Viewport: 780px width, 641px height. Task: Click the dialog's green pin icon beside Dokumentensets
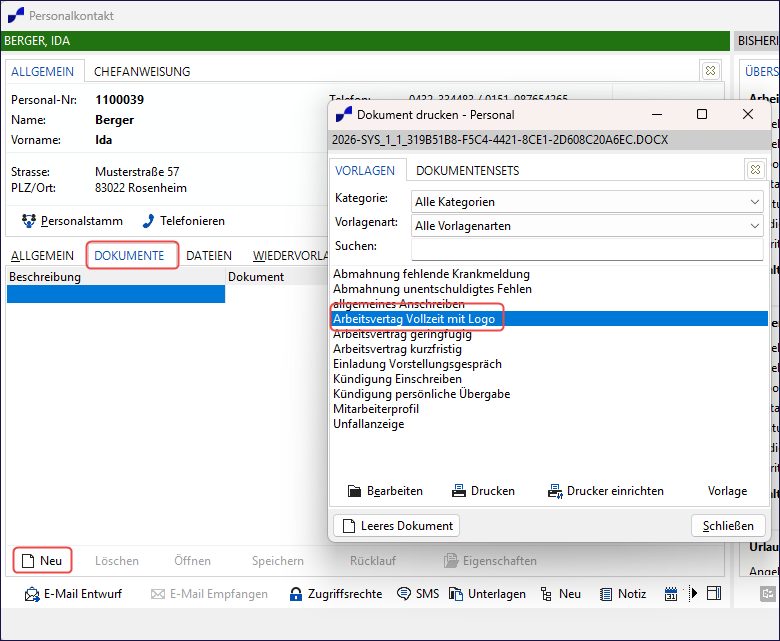pos(756,170)
